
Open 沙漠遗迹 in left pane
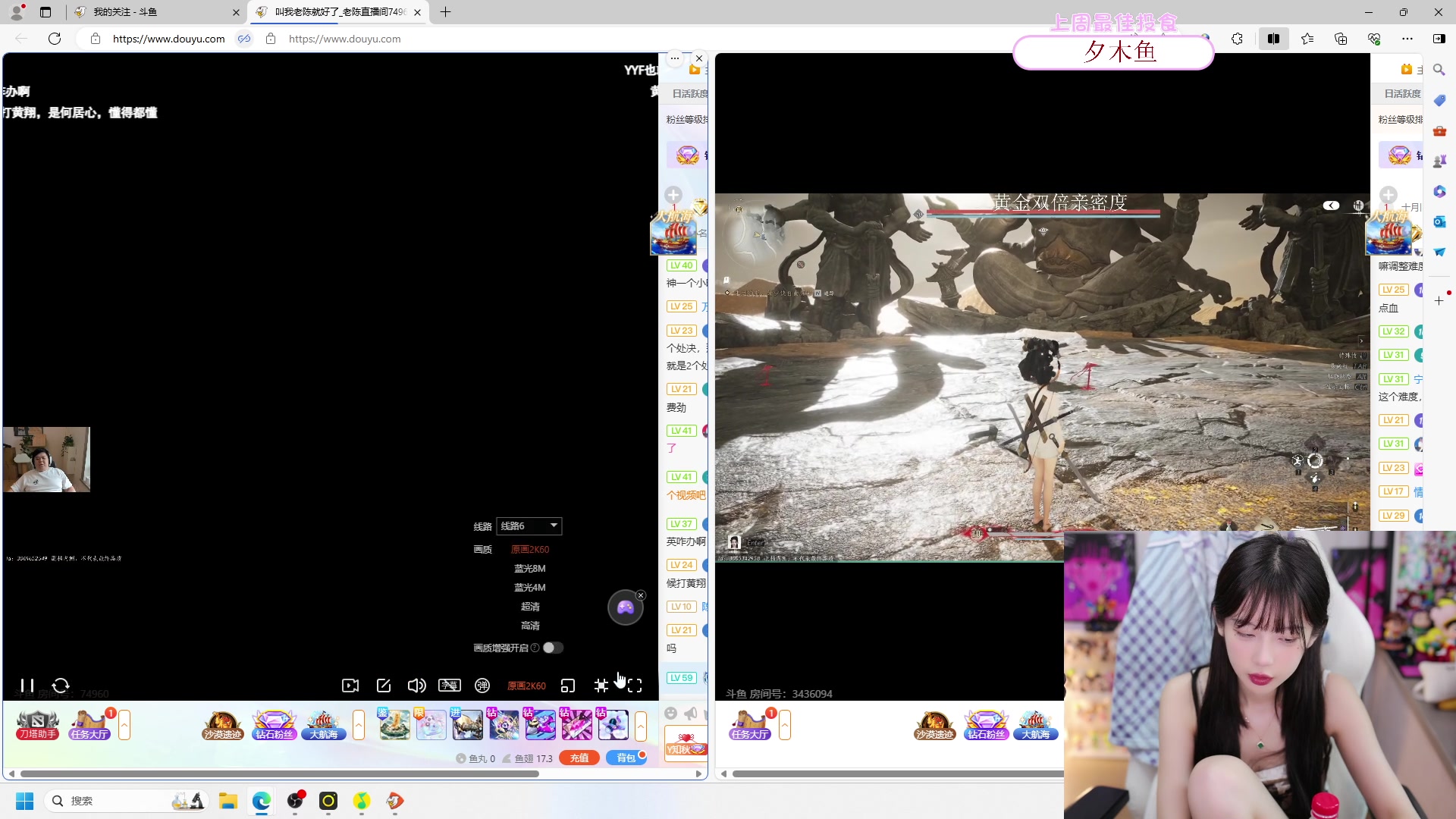click(222, 725)
